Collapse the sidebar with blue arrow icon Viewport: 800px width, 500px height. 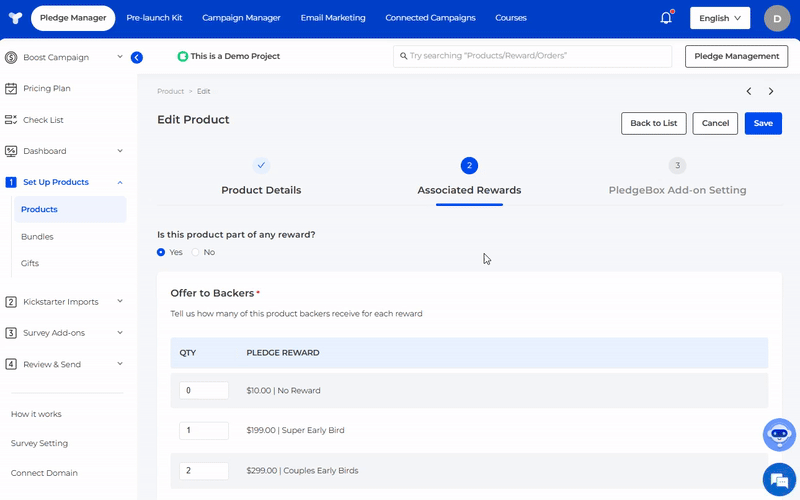pyautogui.click(x=137, y=57)
